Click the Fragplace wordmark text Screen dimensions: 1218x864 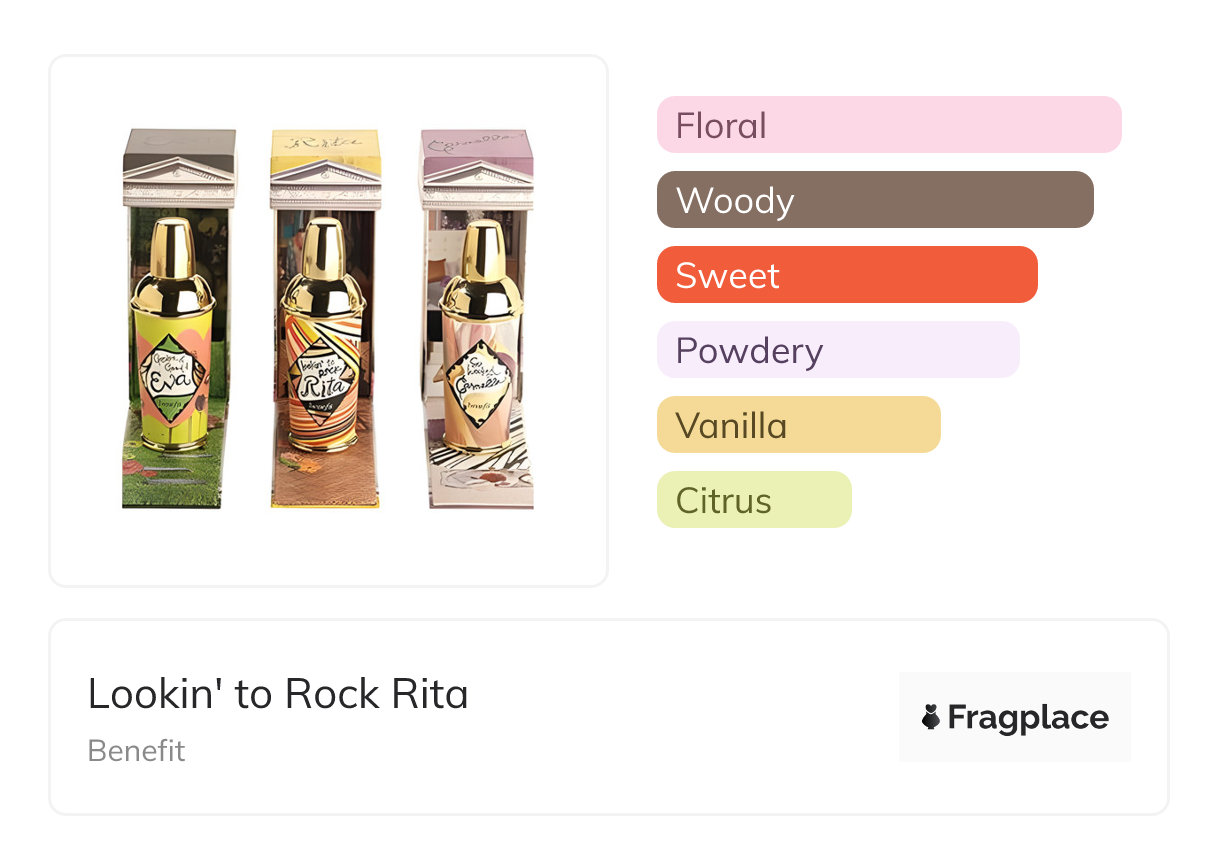click(1028, 717)
